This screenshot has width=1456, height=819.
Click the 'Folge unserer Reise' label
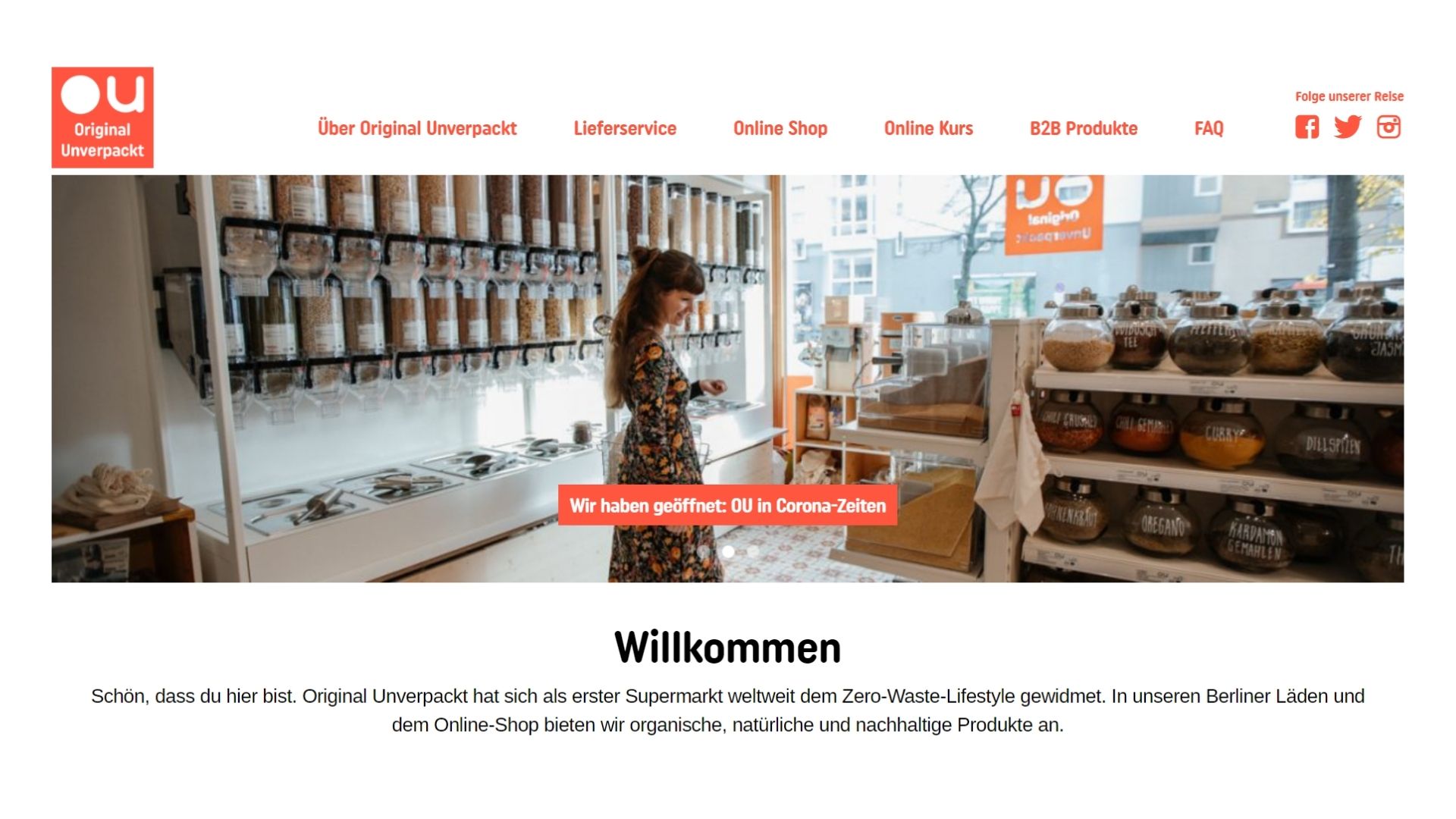1349,96
